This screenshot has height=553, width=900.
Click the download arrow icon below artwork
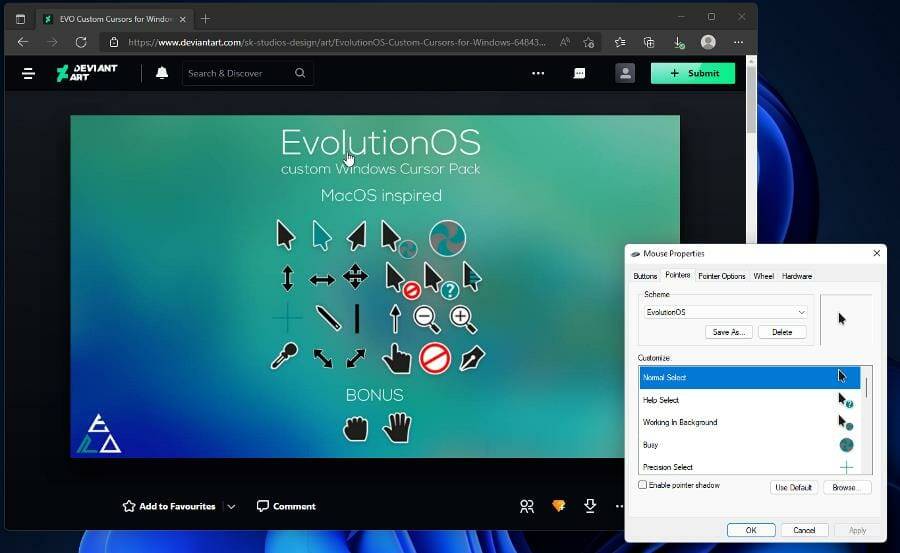[590, 506]
